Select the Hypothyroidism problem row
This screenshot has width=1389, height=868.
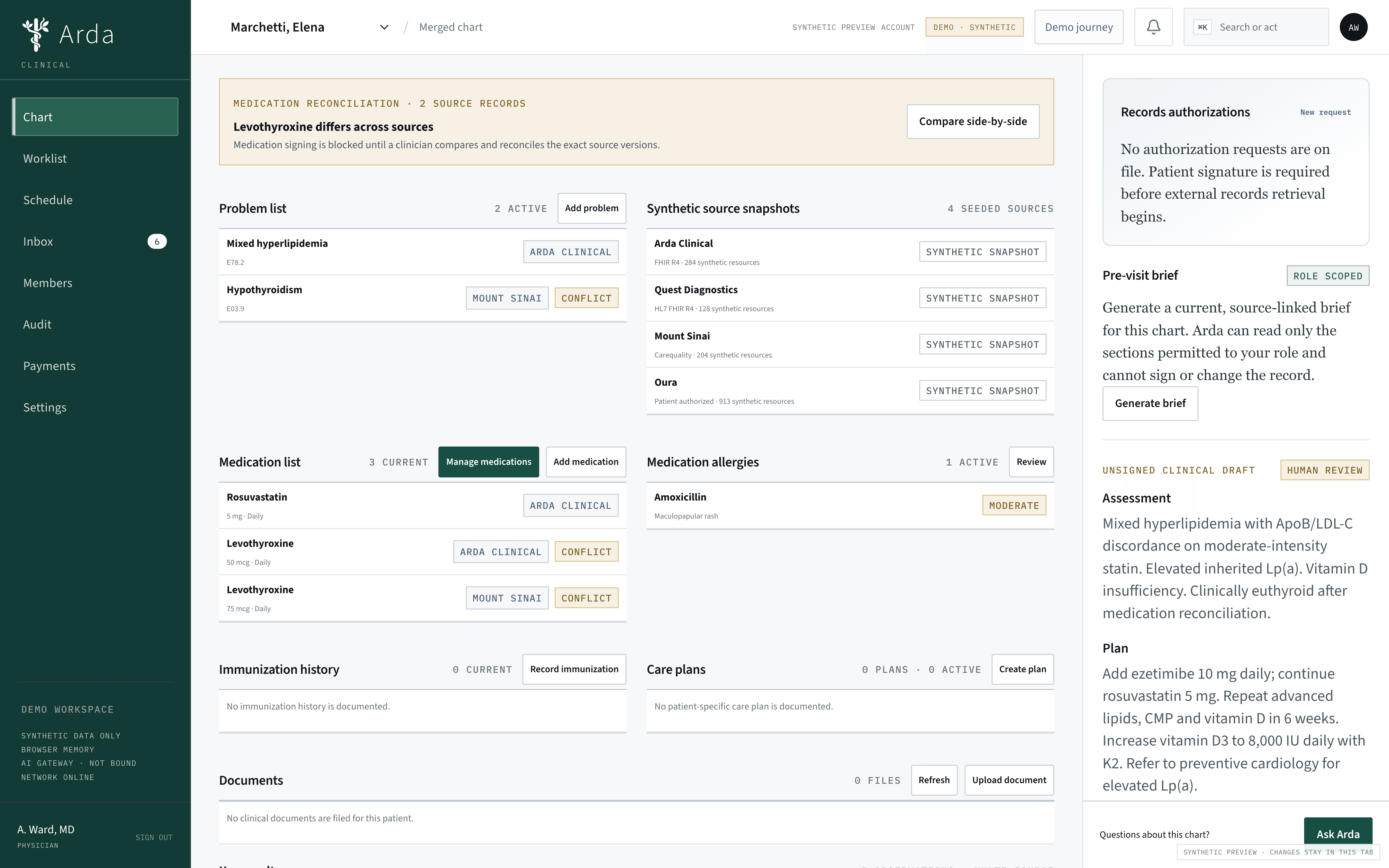(x=422, y=298)
